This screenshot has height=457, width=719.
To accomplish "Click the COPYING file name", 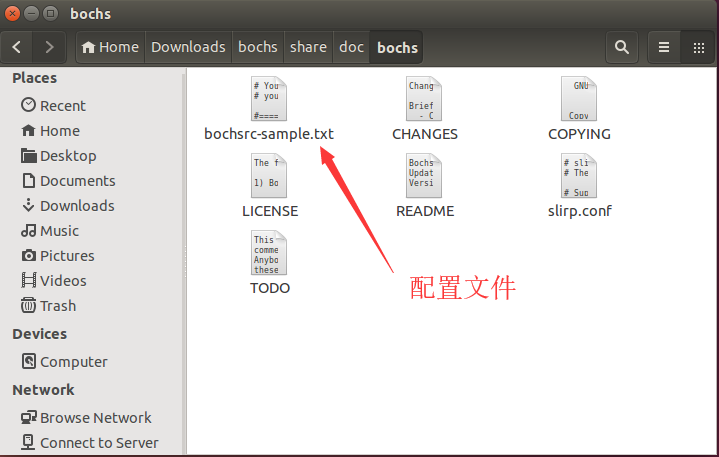I will [x=579, y=134].
